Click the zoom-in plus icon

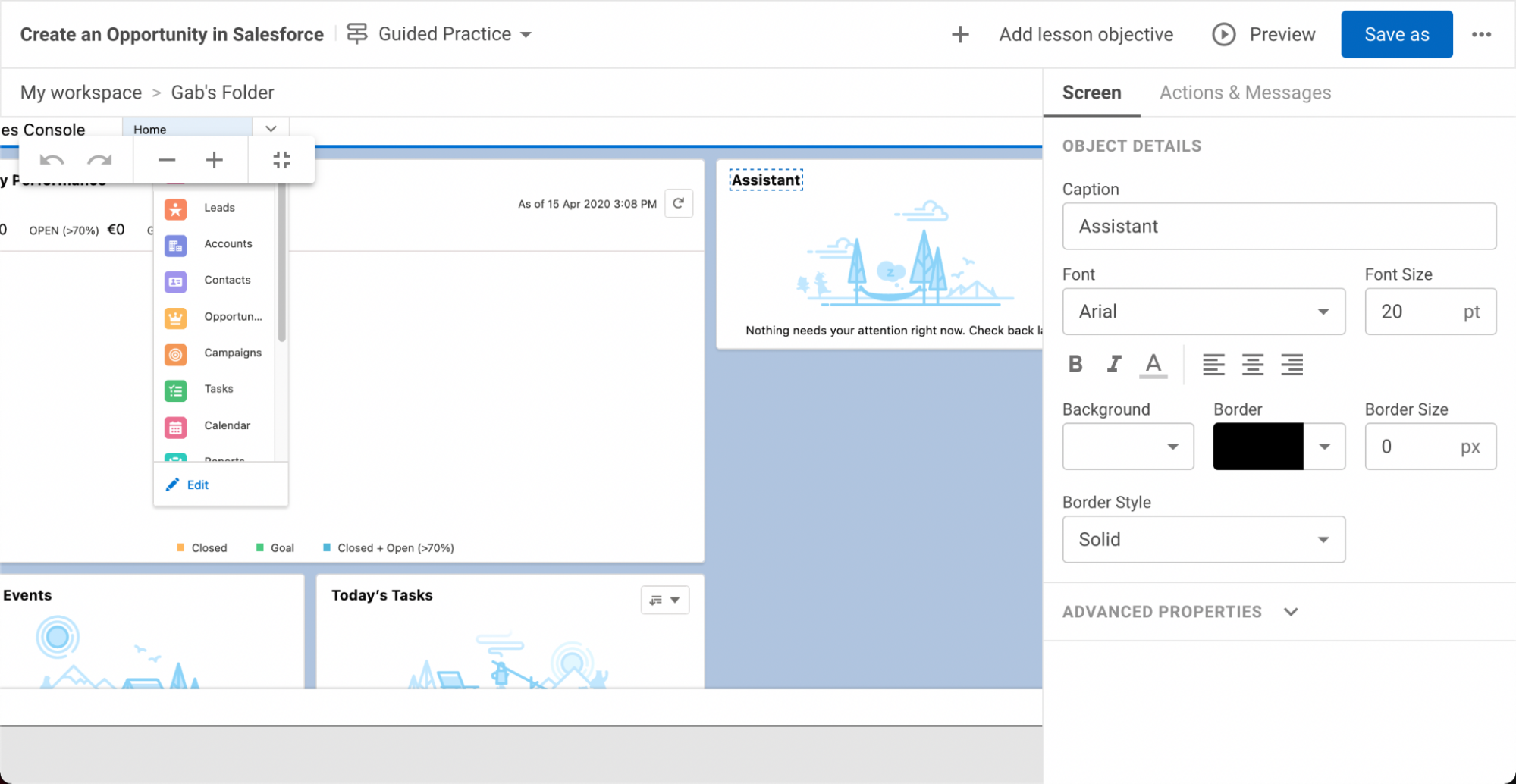[x=215, y=159]
